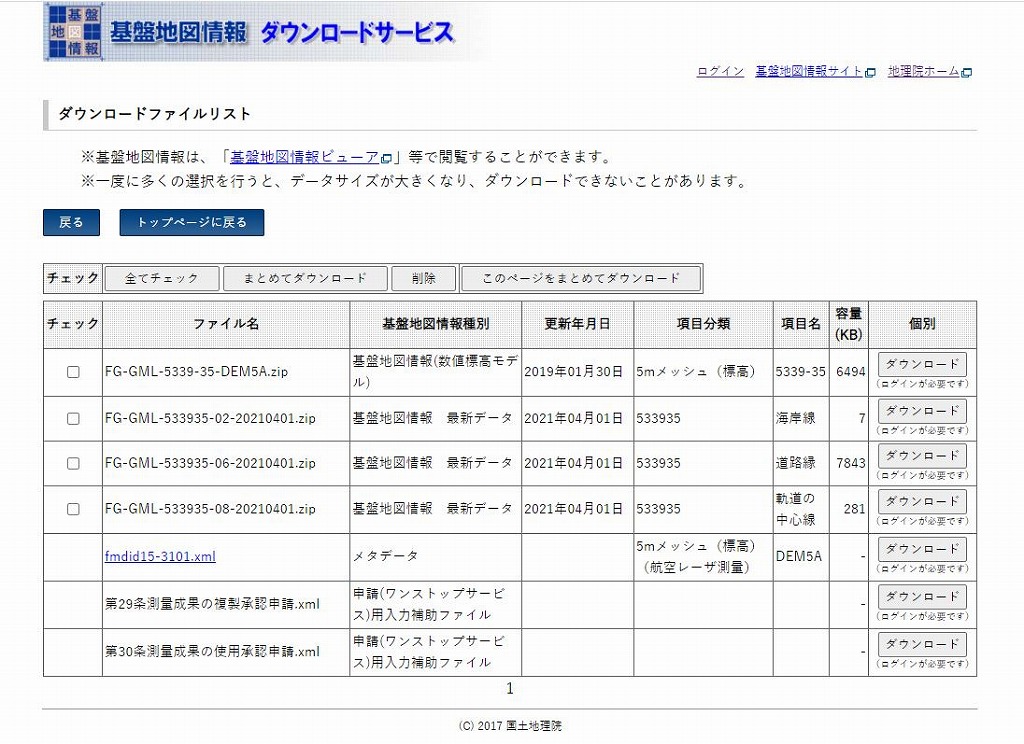
Task: Click the 基盤地図情報種別 column header
Action: [x=436, y=324]
